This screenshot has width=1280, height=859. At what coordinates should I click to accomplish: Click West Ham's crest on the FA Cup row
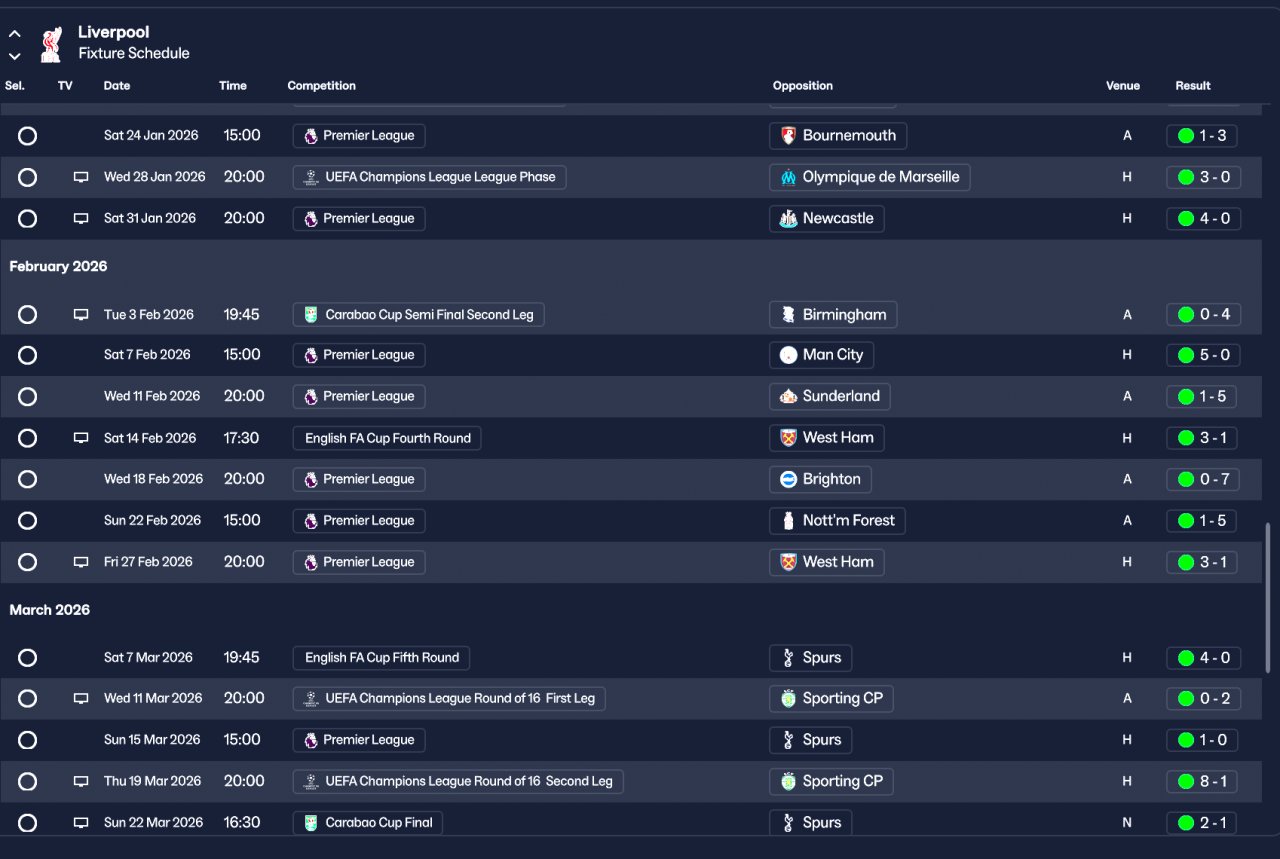(788, 438)
